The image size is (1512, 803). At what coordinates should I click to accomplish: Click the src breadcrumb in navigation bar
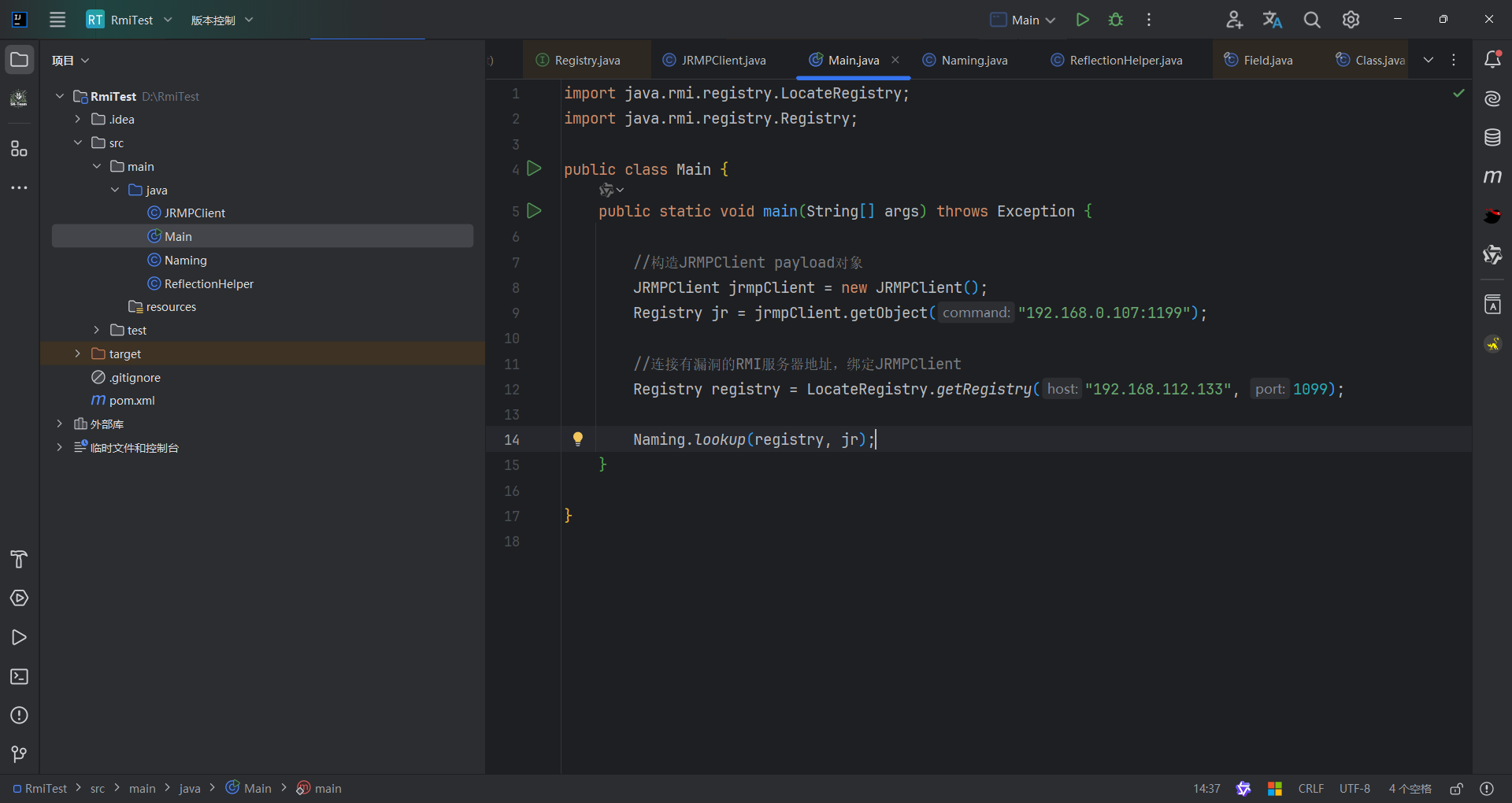98,789
